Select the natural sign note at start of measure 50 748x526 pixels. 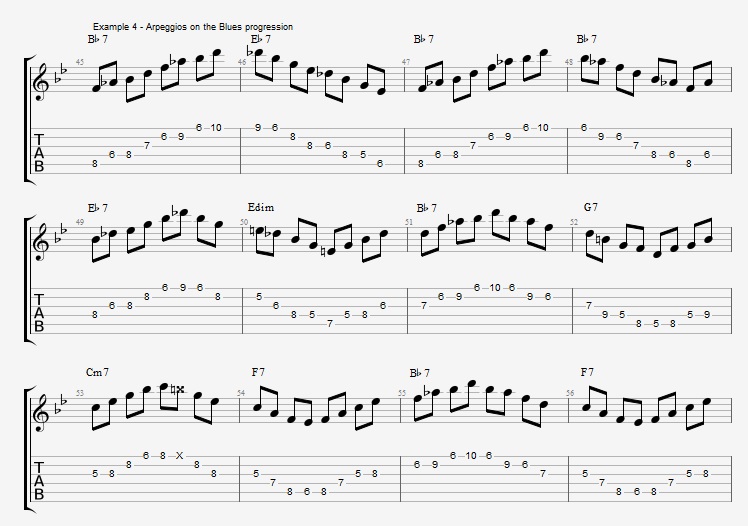[259, 232]
